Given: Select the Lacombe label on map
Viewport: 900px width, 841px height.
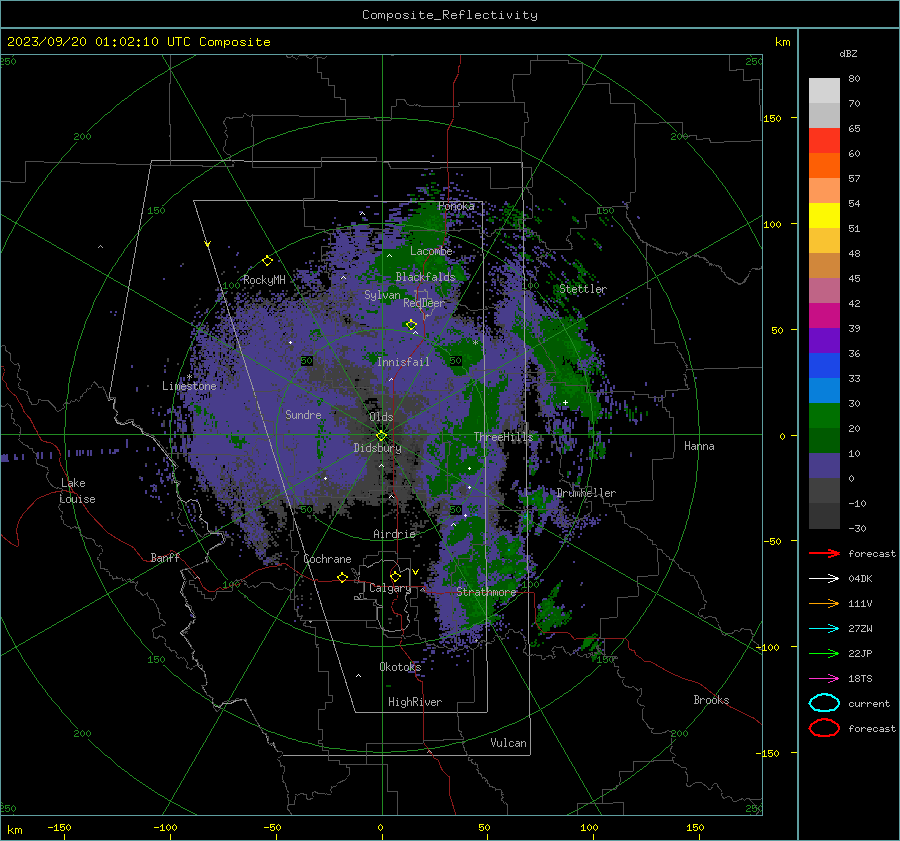Looking at the screenshot, I should (x=431, y=251).
